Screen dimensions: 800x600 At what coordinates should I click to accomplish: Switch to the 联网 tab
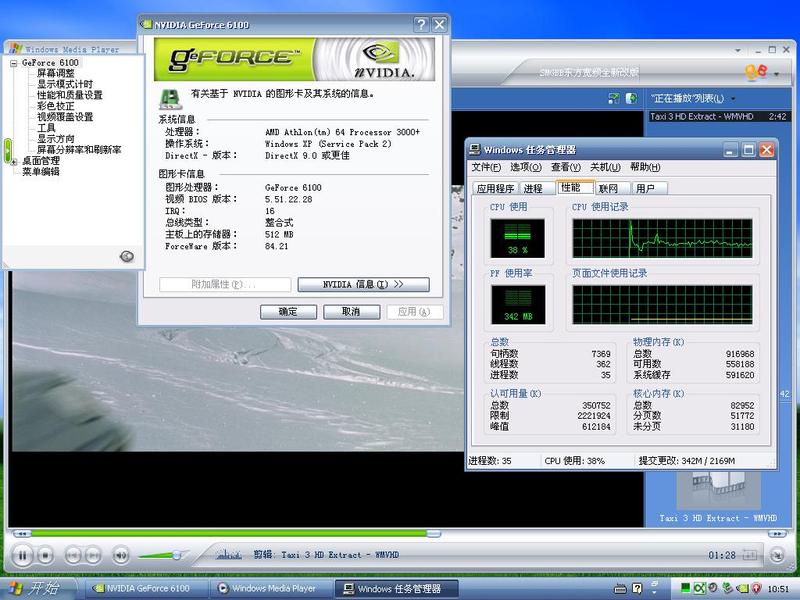[612, 188]
